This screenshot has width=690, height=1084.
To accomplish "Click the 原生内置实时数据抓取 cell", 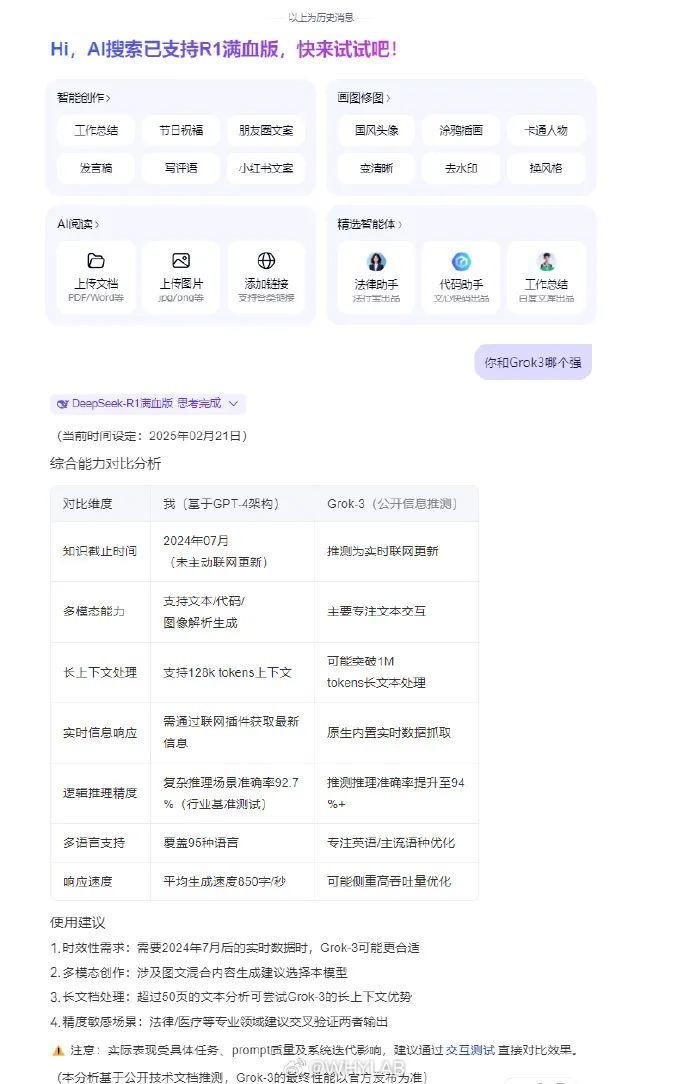I will pyautogui.click(x=389, y=733).
